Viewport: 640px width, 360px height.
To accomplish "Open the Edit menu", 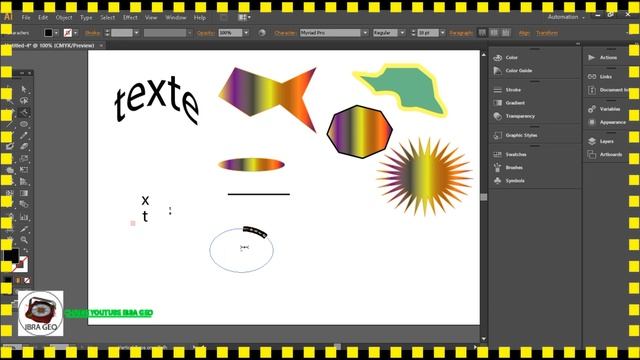I will 43,18.
